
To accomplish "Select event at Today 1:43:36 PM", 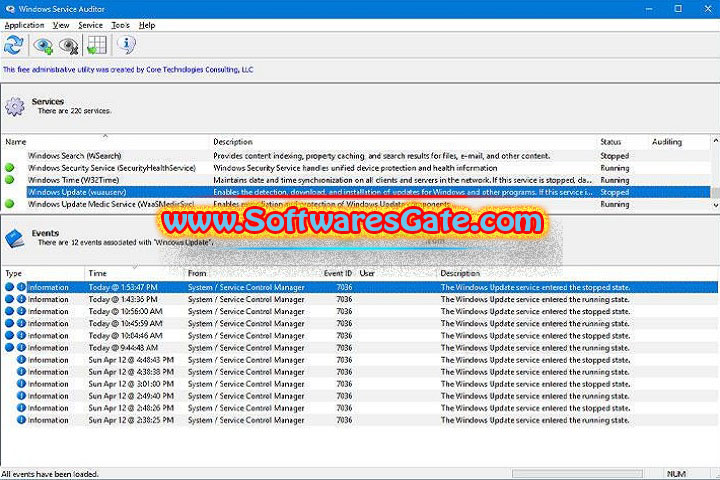I will (x=360, y=299).
